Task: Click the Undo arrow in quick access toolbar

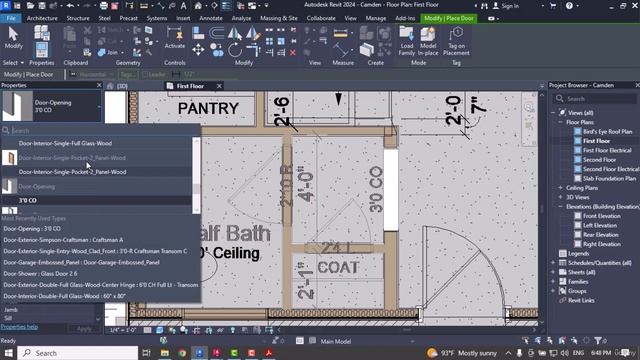Action: (x=70, y=6)
